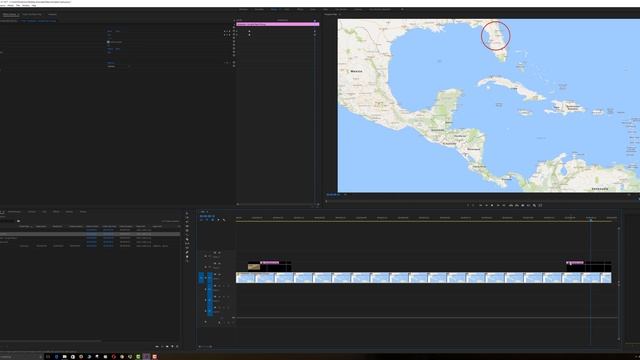Screen dimensions: 640x360
Task: Toggle nest-or-individual-clips insert button in timeline
Action: [201, 220]
